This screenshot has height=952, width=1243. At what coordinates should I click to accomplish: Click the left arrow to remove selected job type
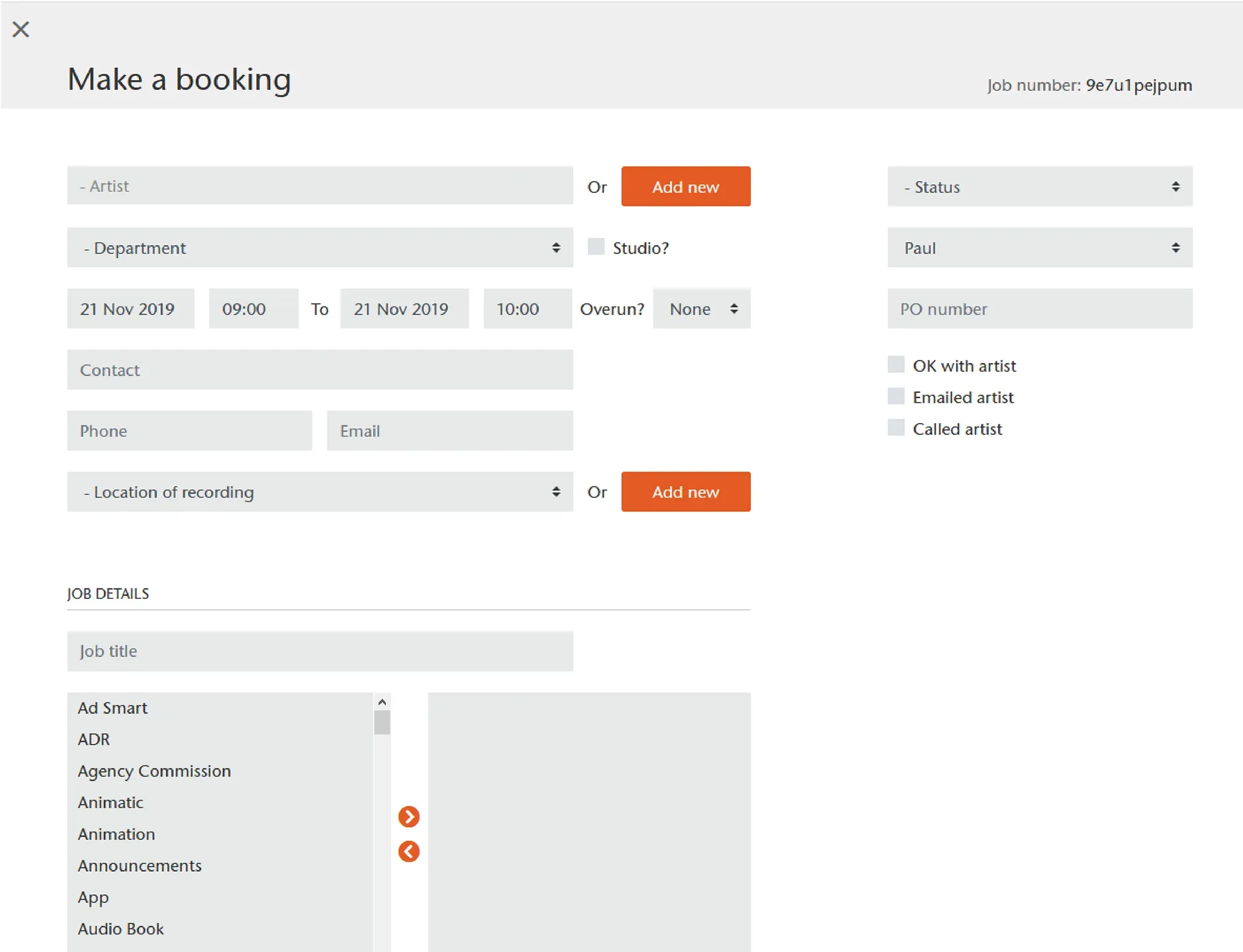[x=408, y=851]
